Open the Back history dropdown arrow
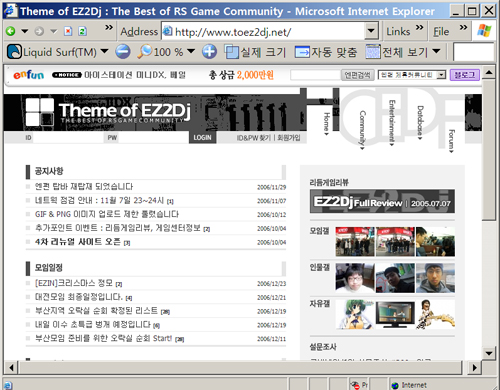500x390 pixels. (25, 31)
